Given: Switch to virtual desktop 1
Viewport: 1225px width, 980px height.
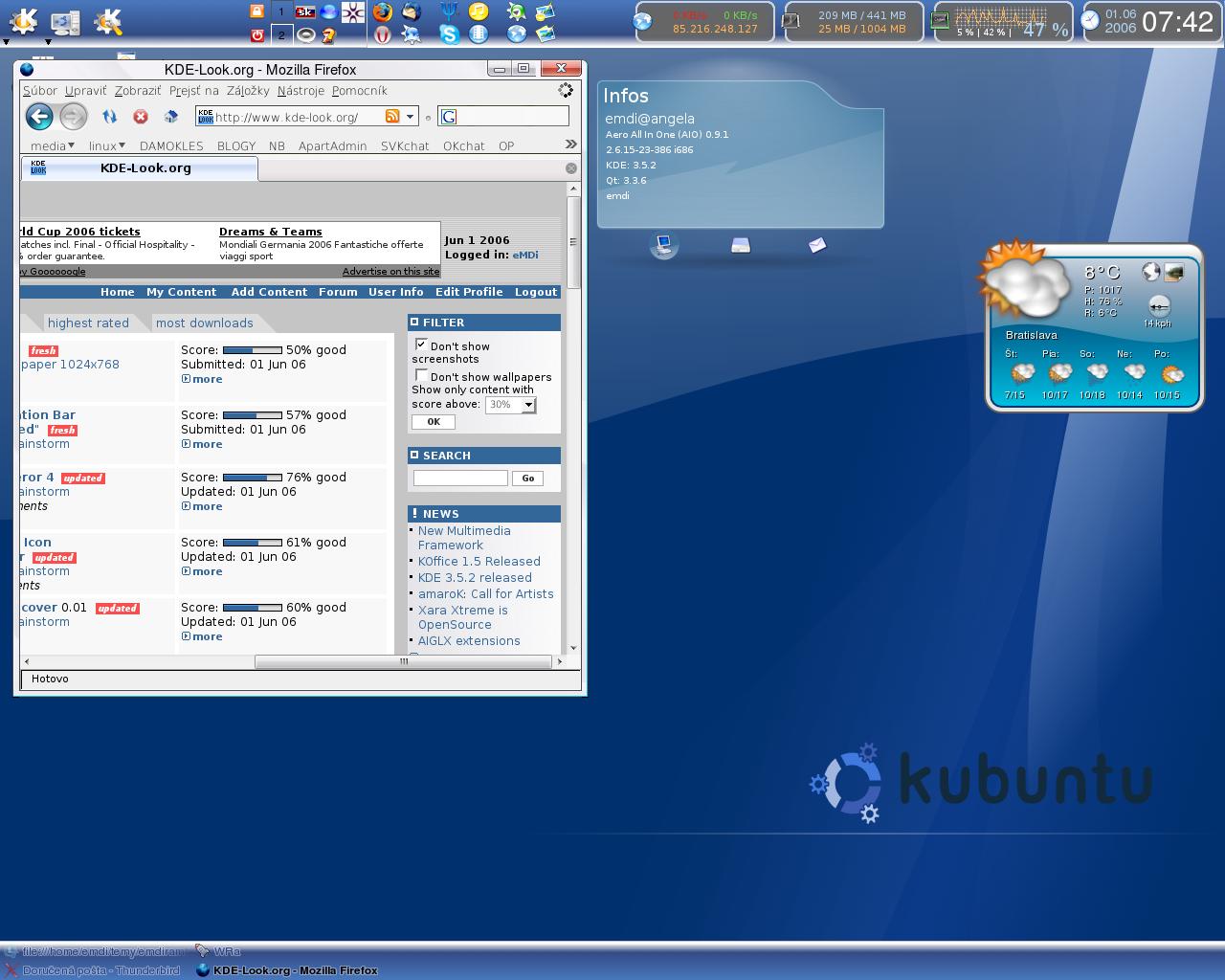Looking at the screenshot, I should tap(281, 11).
